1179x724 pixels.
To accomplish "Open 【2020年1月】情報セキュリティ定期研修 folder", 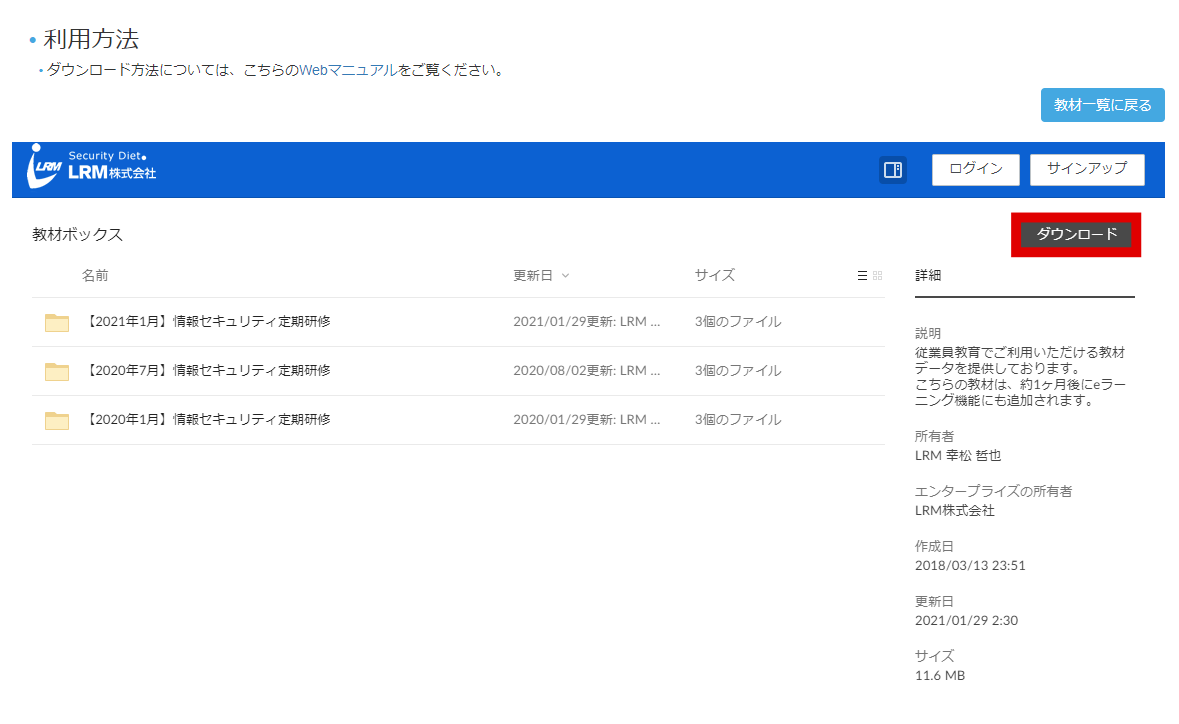I will click(x=207, y=420).
